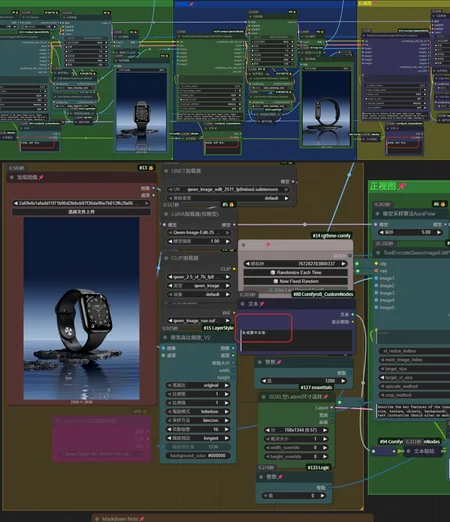Click inside the 文本 node text box
Image resolution: width=450 pixels, height=522 pixels.
(296, 340)
